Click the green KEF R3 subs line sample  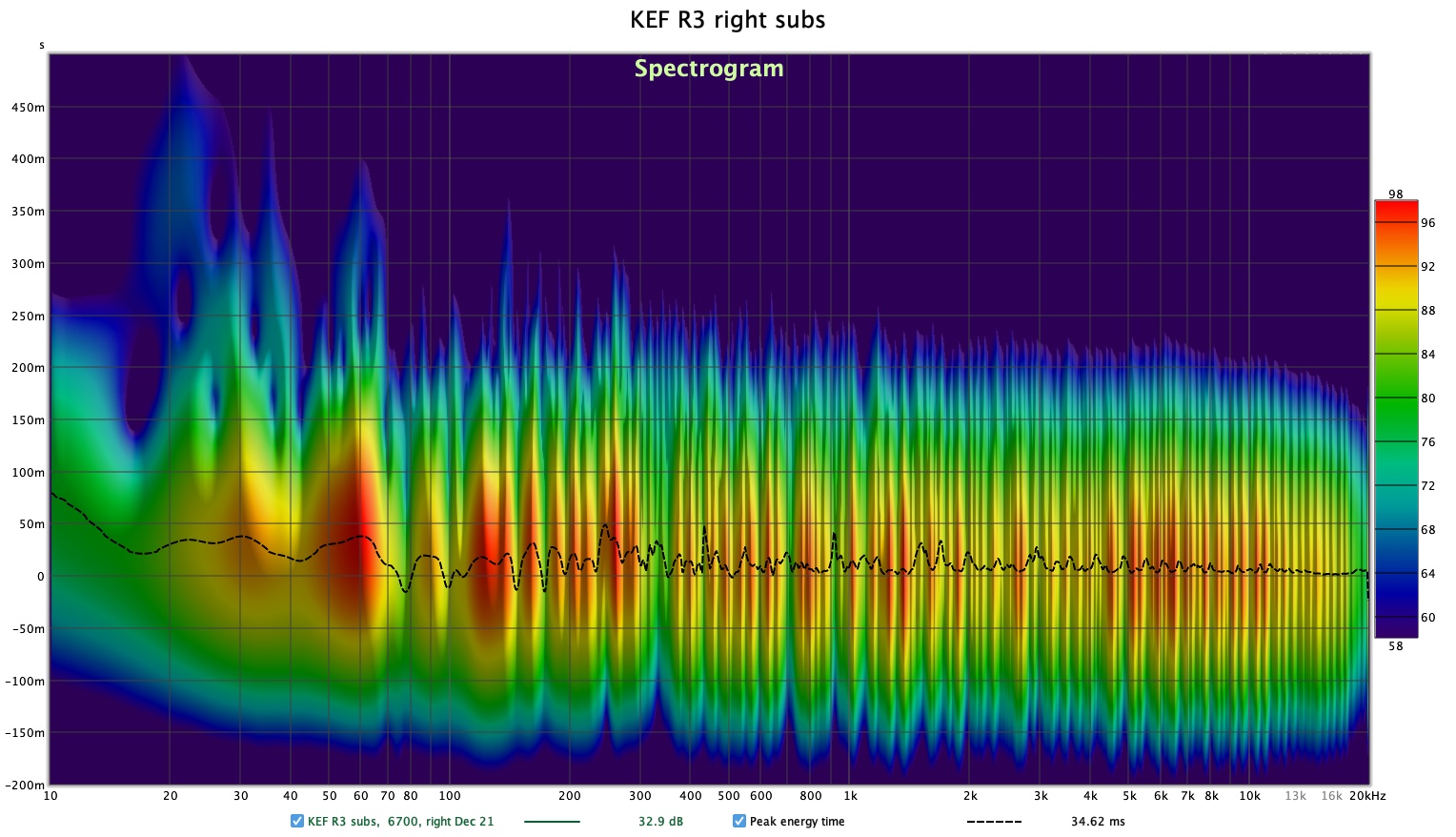tap(552, 822)
